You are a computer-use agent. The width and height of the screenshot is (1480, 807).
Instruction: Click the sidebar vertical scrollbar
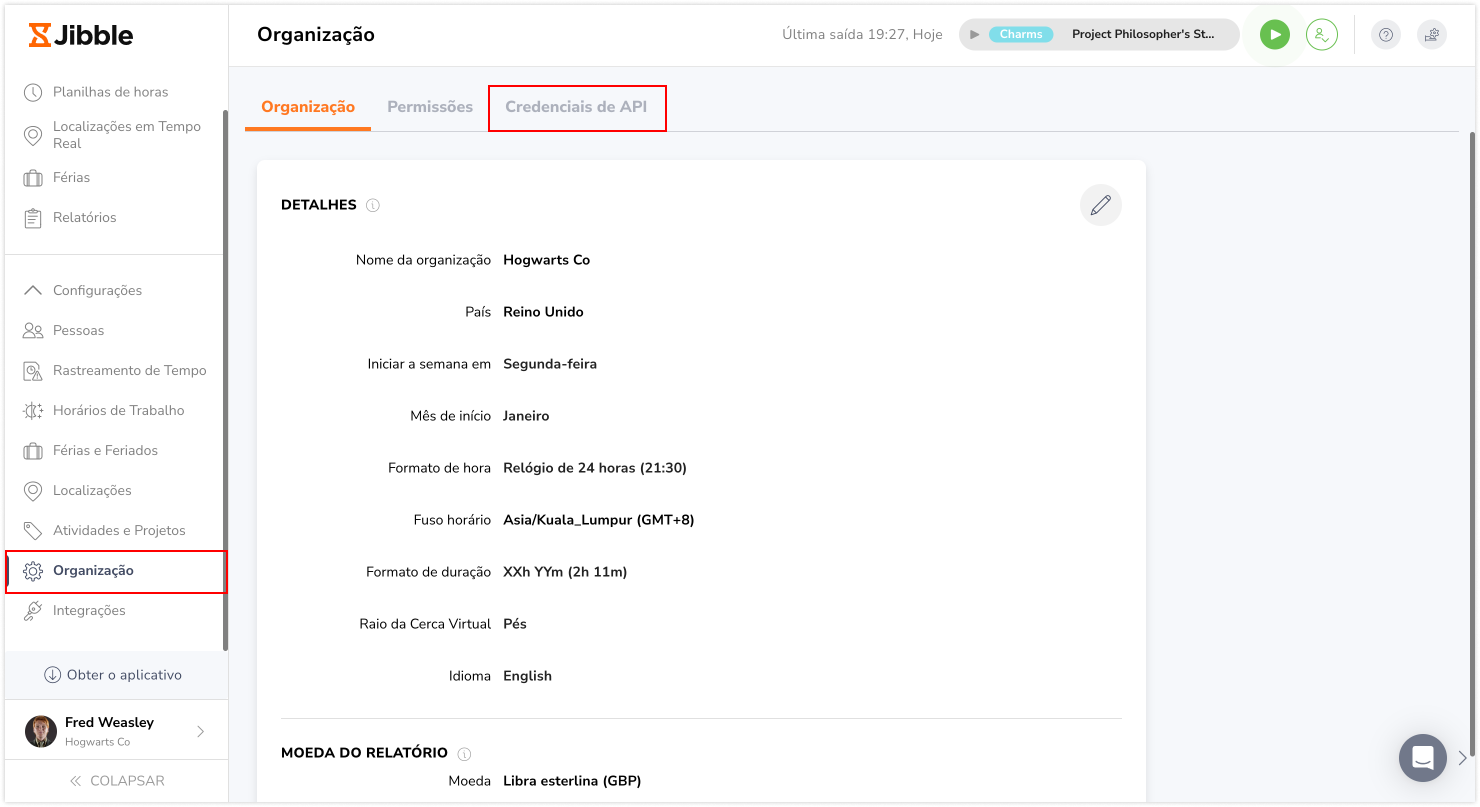point(225,380)
